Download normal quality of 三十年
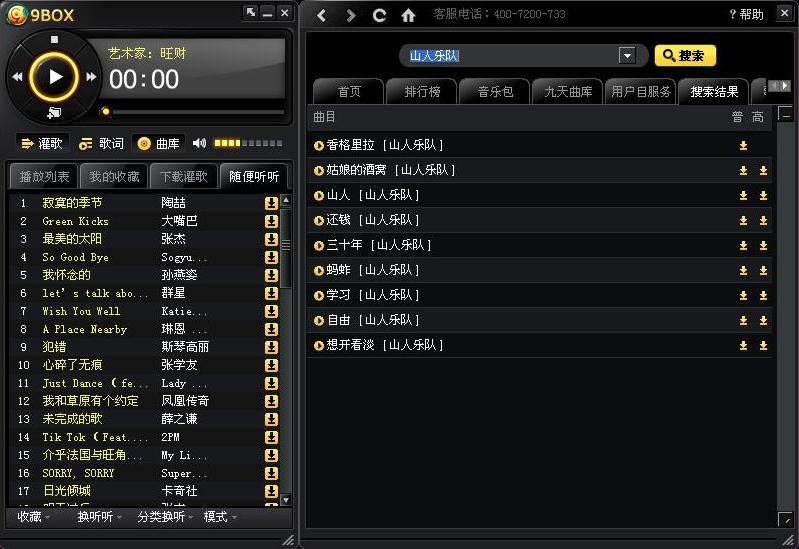 pyautogui.click(x=743, y=245)
